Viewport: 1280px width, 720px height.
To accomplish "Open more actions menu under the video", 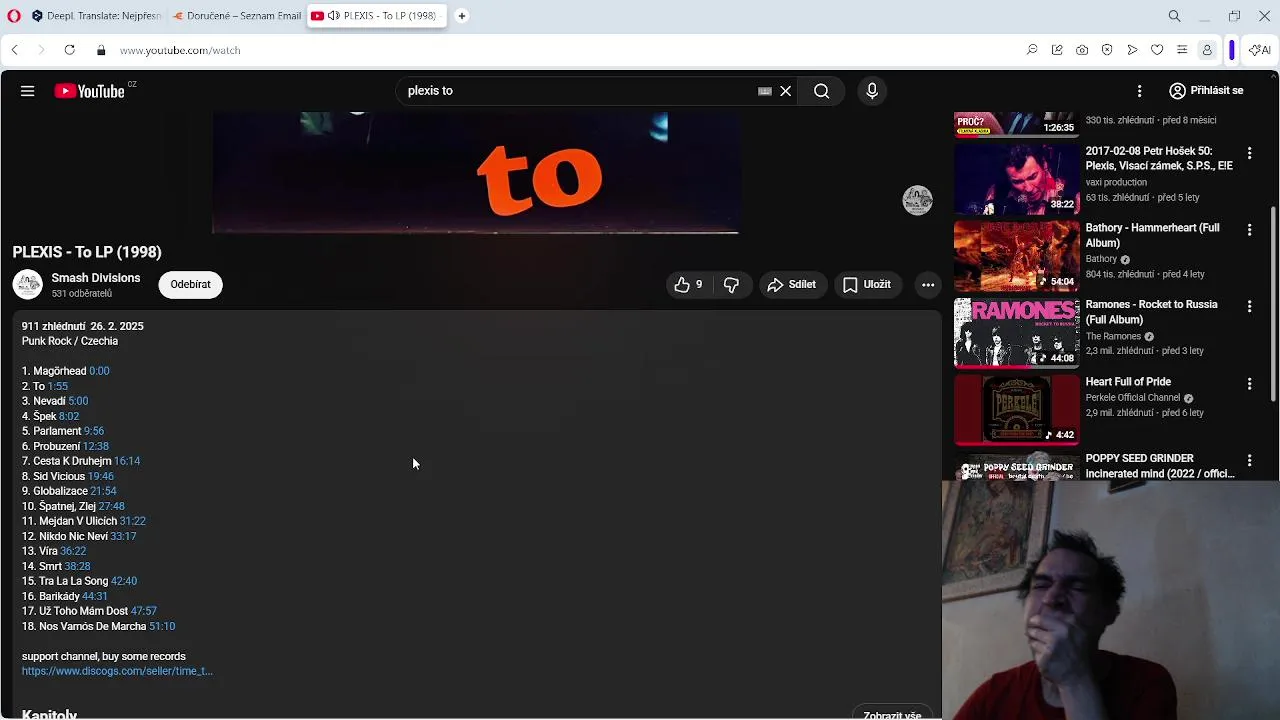I will coord(928,285).
